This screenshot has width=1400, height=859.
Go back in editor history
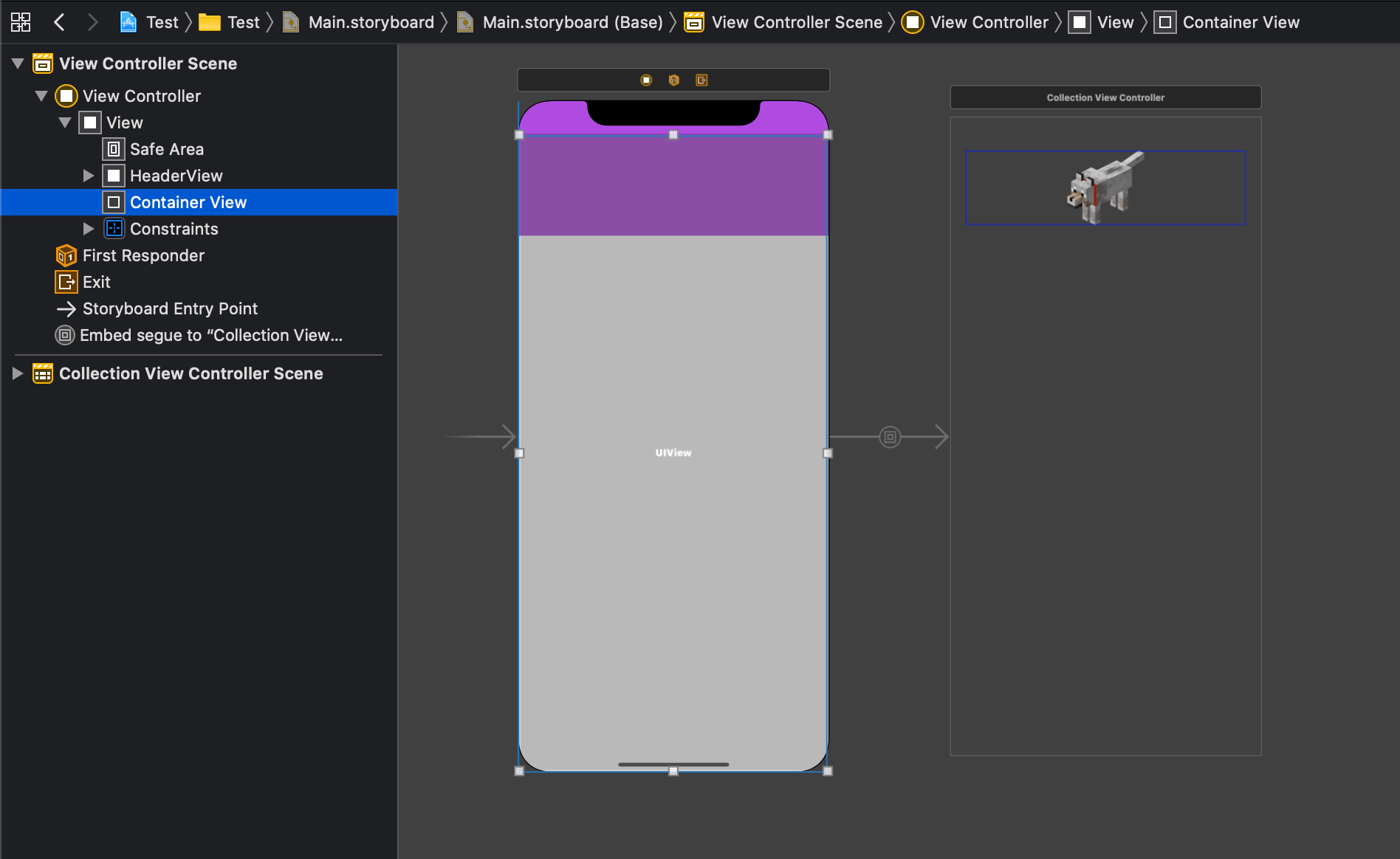coord(60,22)
